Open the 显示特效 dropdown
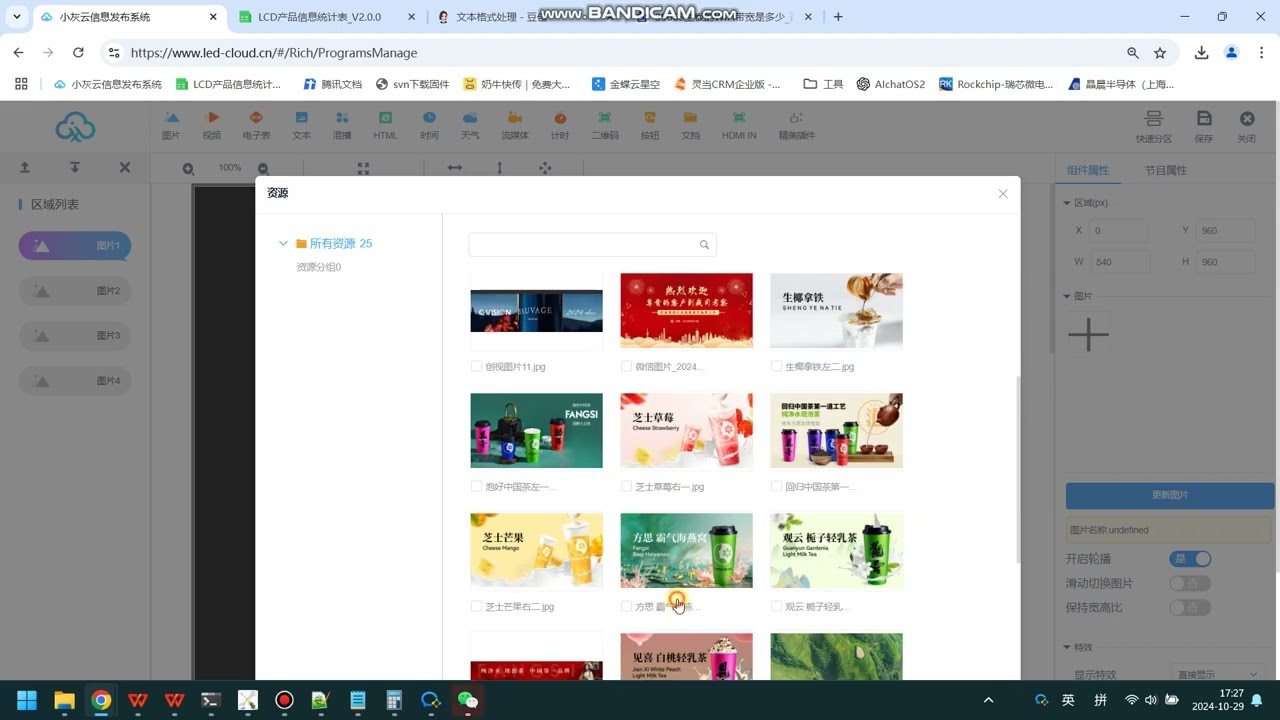The image size is (1280, 720). pos(1217,674)
